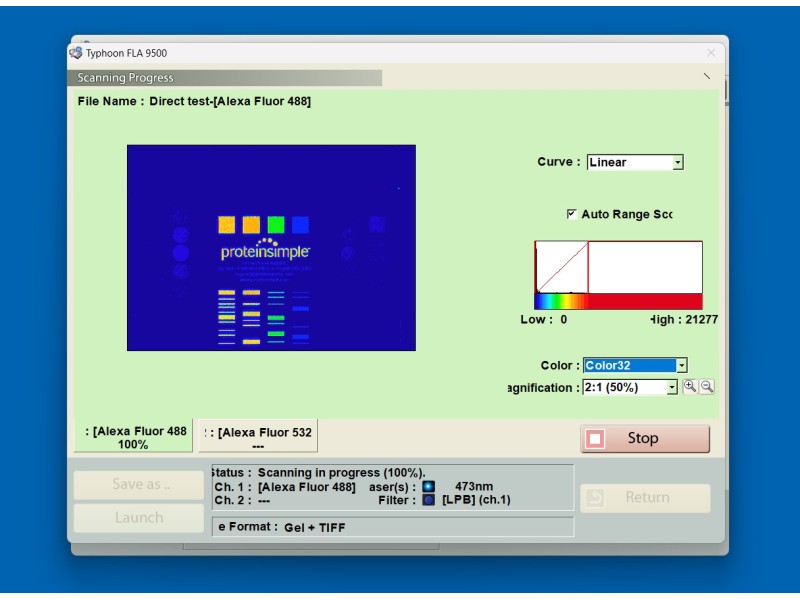Select the 2:1 (50%) magnification field
The width and height of the screenshot is (800, 600).
coord(630,387)
